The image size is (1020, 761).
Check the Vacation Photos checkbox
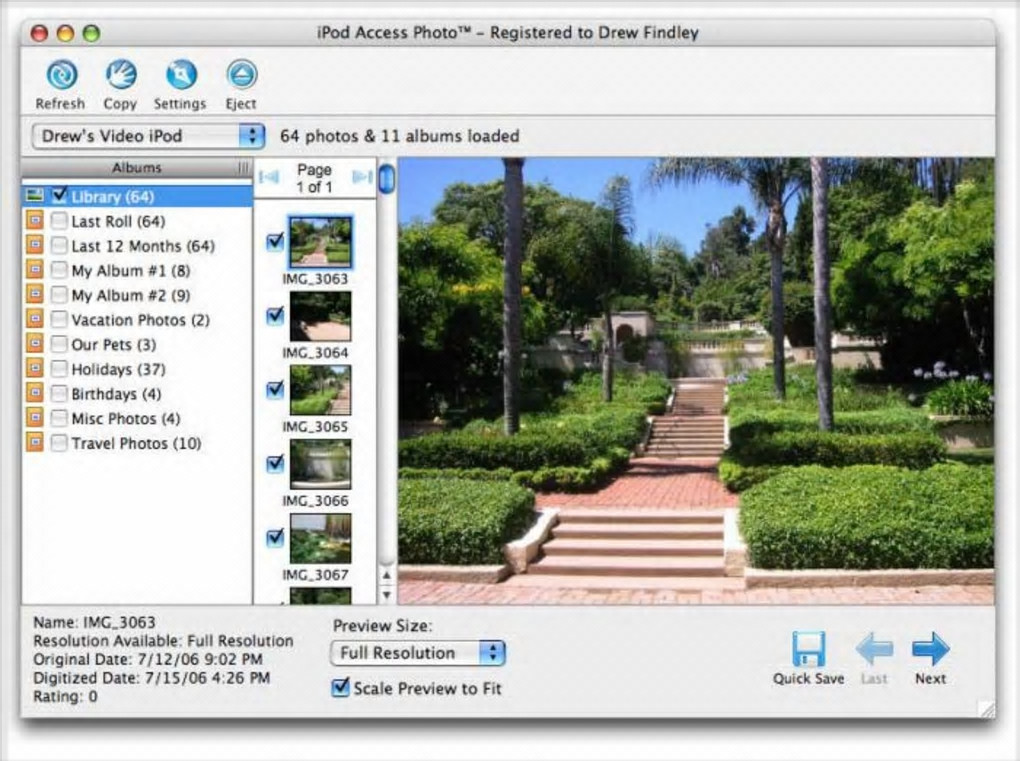59,320
